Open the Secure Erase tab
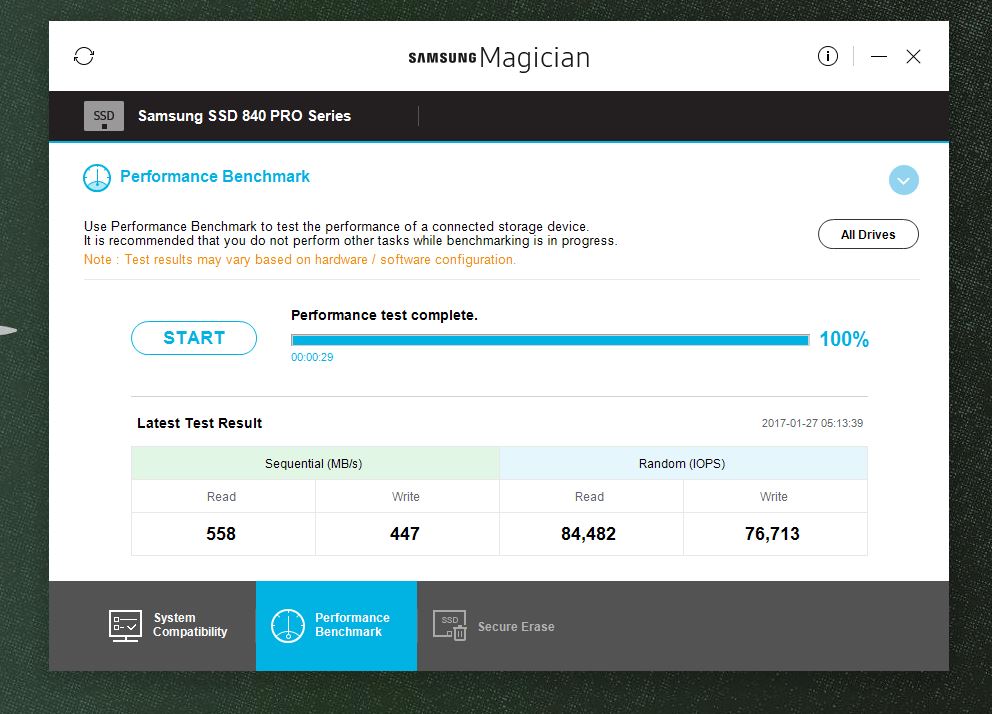This screenshot has width=992, height=714. click(493, 625)
